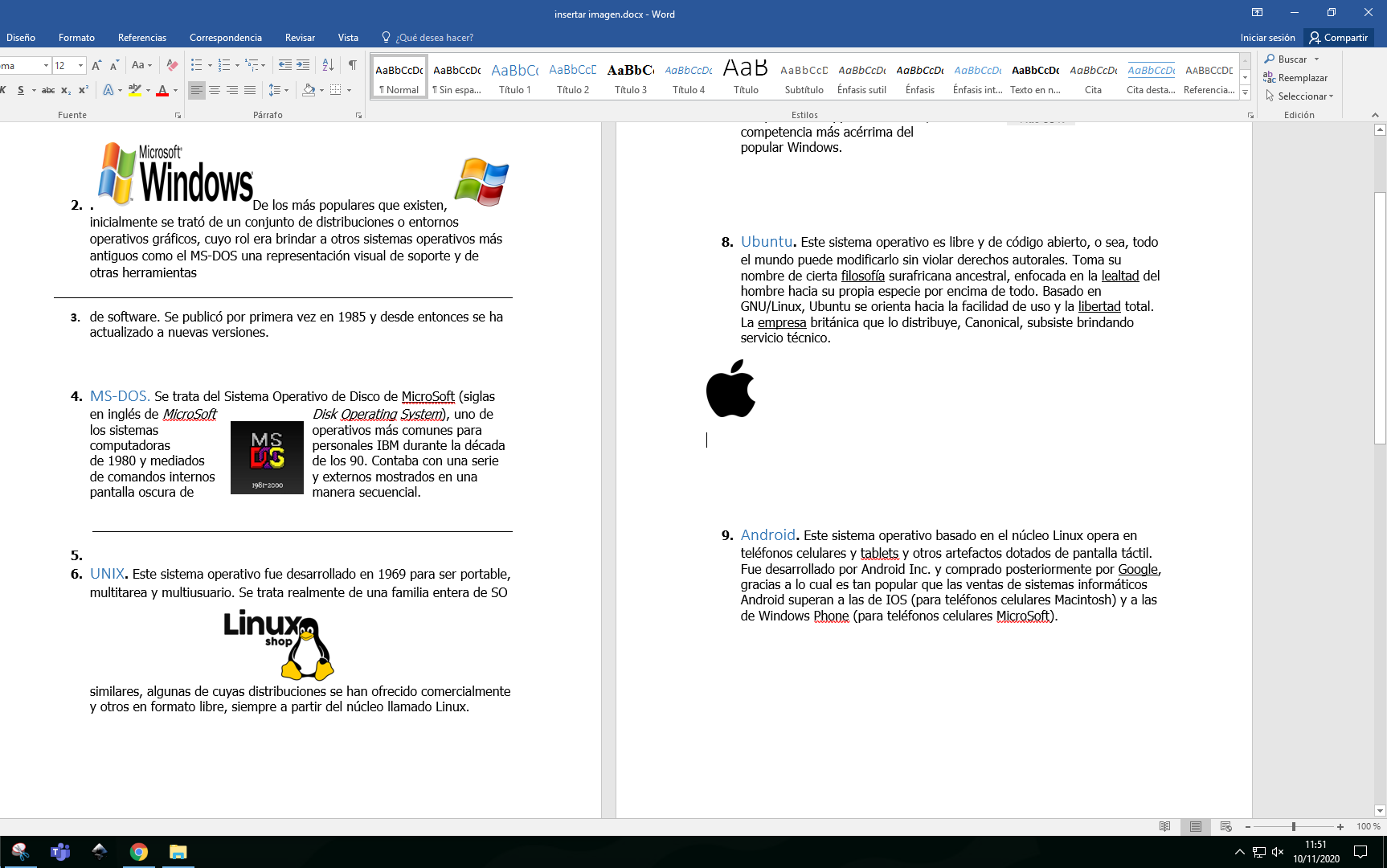Insert a bulleted list
Viewport: 1387px width, 868px height.
197,65
